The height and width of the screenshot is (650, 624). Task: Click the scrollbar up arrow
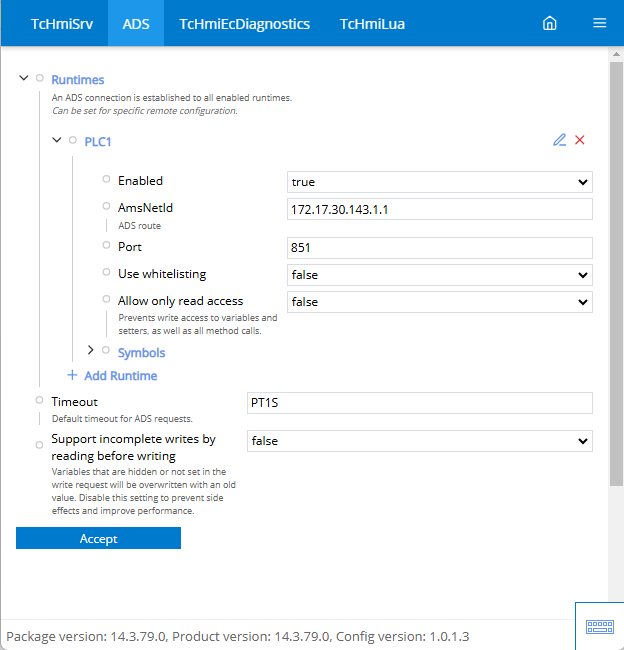[616, 54]
